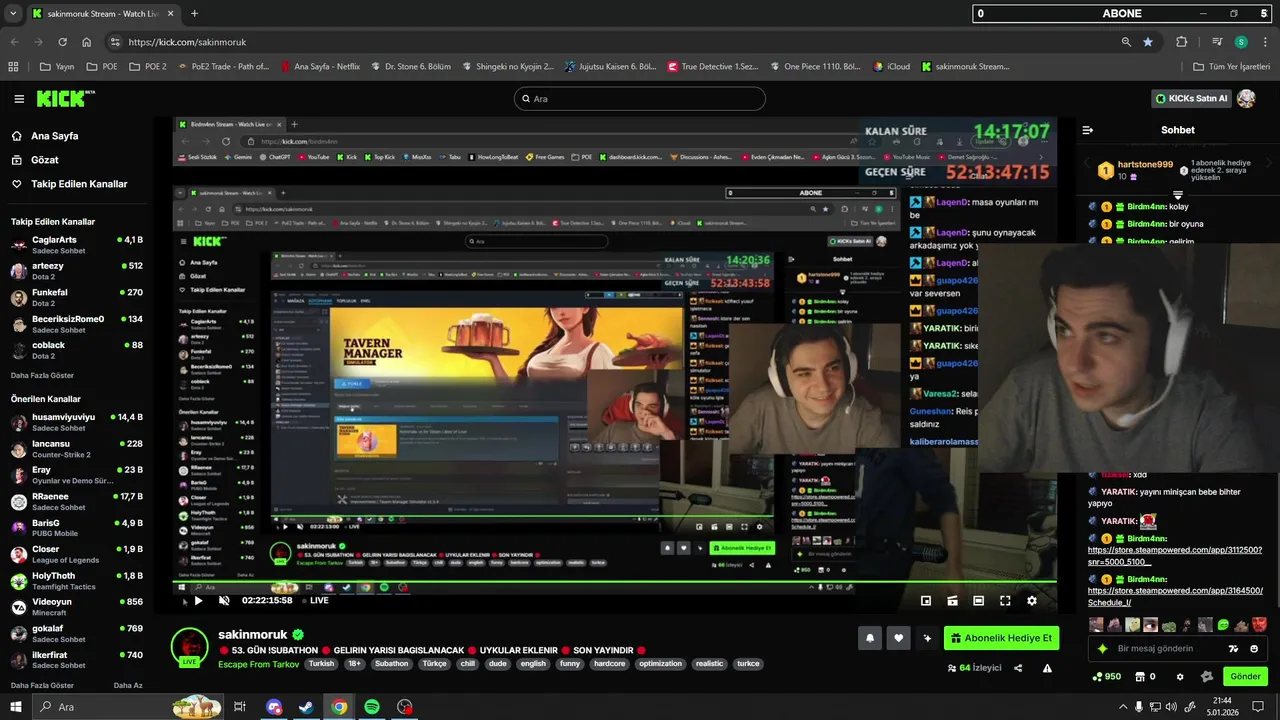Open Chrome extensions puzzle icon
Viewport: 1280px width, 720px height.
tap(1182, 42)
